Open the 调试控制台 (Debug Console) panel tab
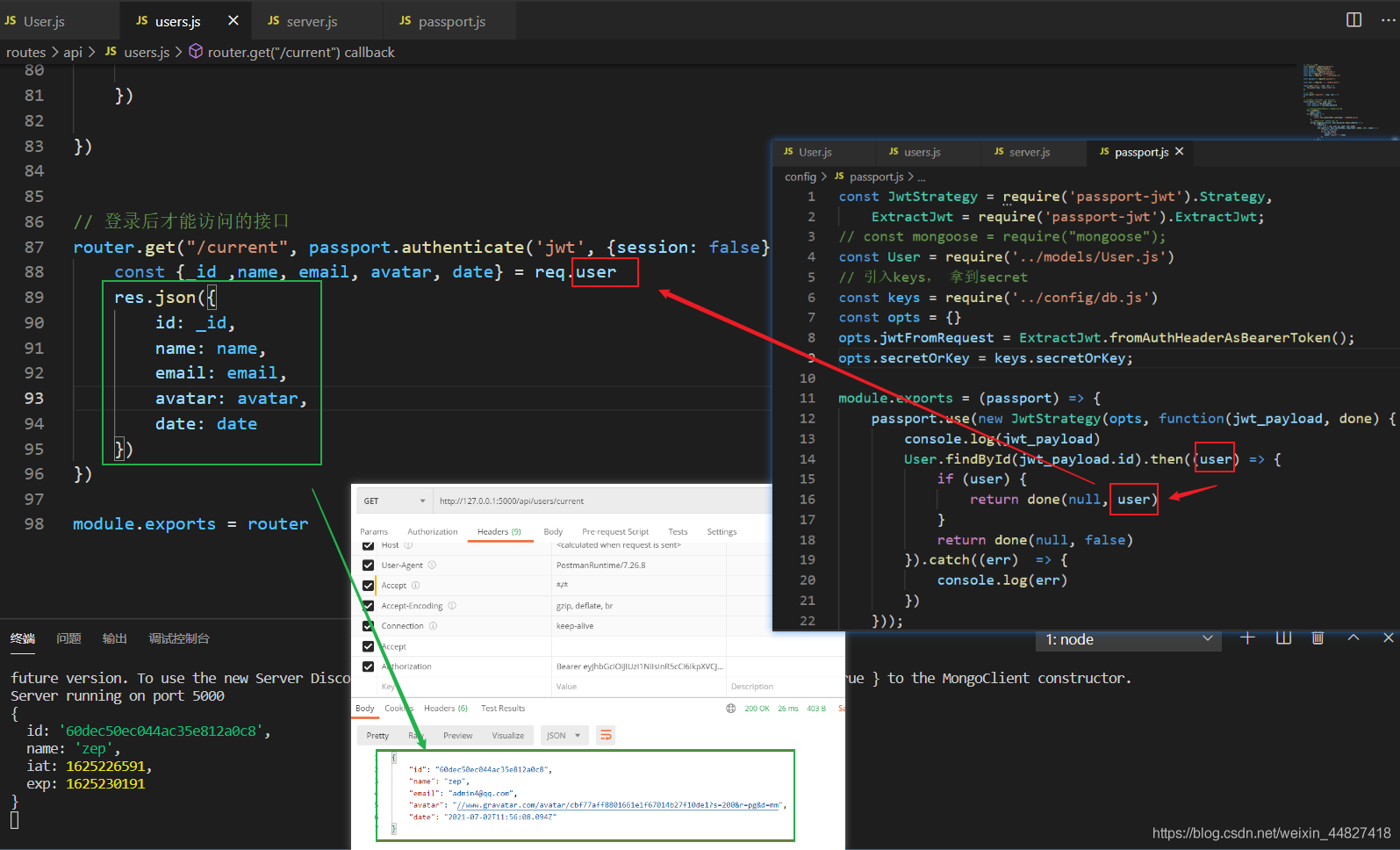Screen dimensions: 1400x850 click(x=179, y=638)
